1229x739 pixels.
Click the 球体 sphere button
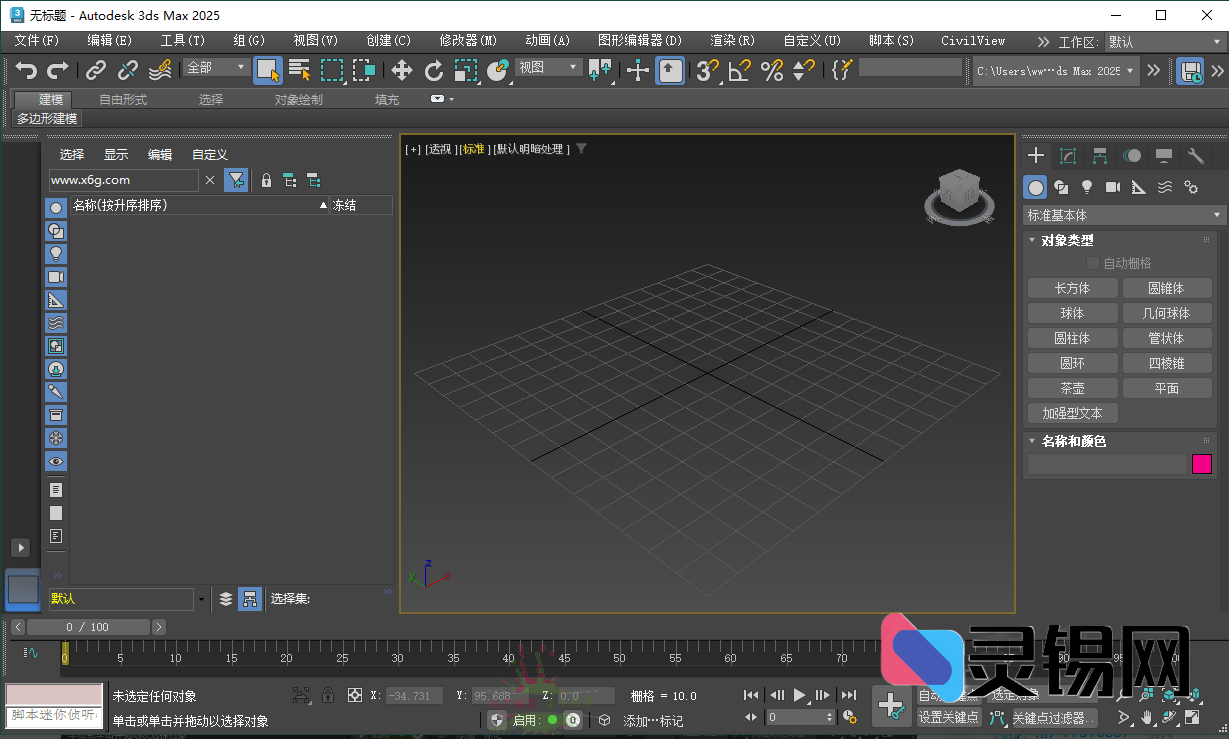pos(1072,313)
